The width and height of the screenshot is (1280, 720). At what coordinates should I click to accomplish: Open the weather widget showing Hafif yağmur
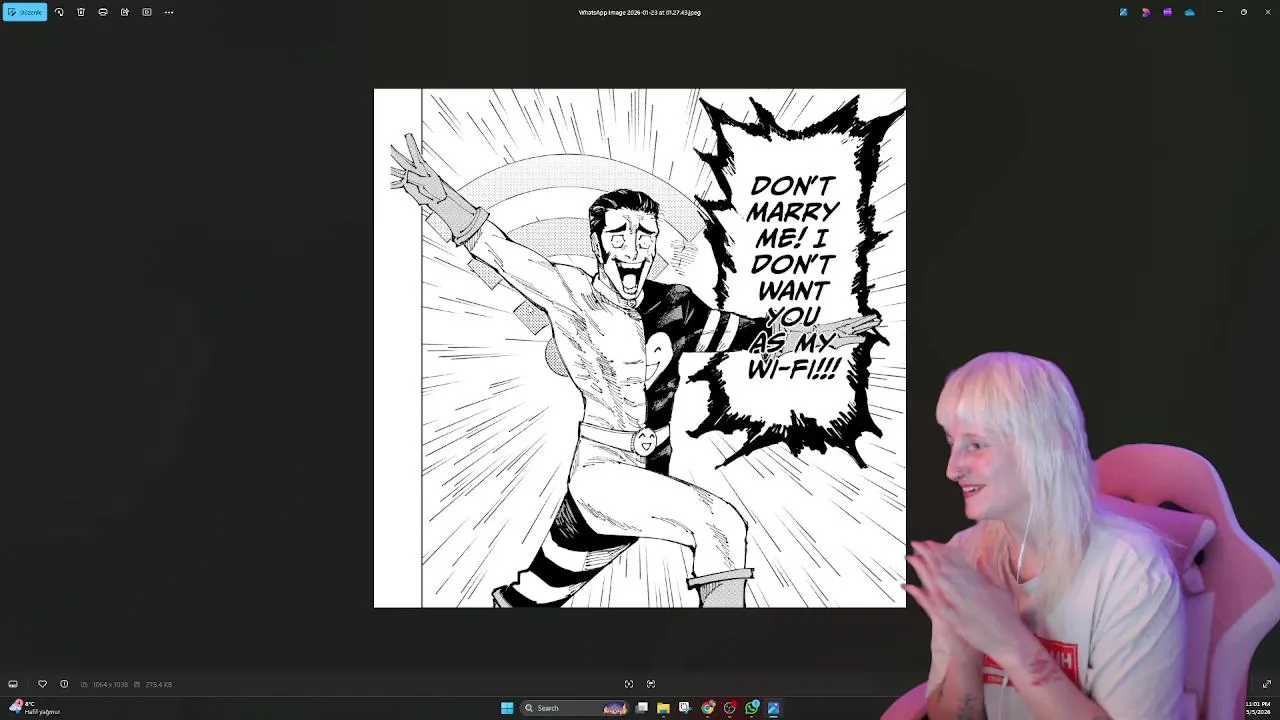(x=34, y=708)
